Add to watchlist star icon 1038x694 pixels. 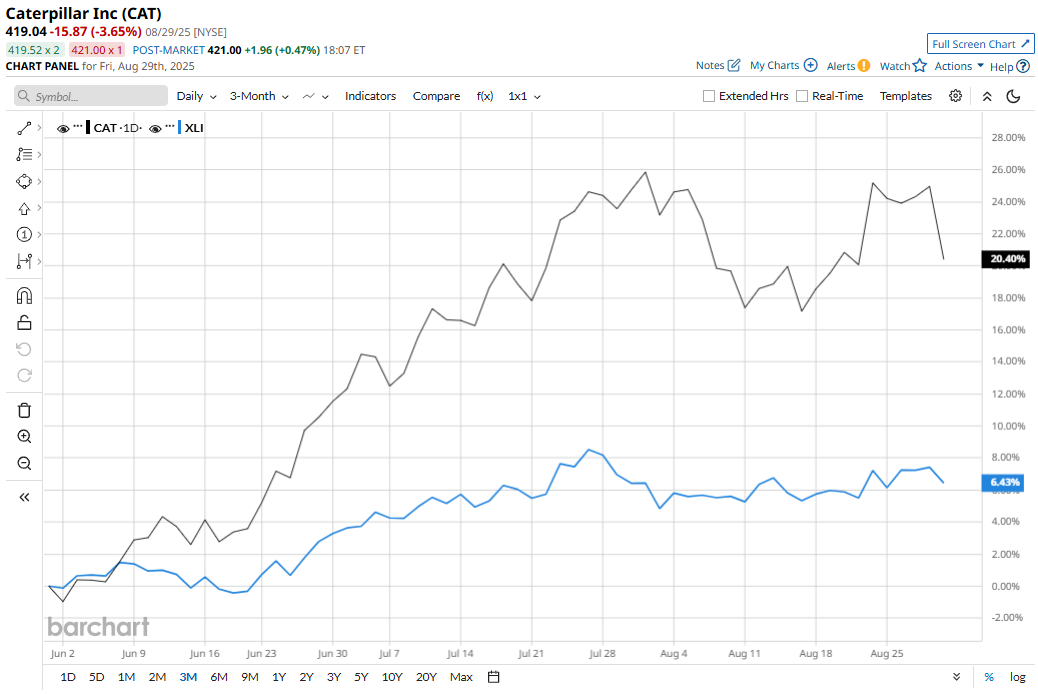(x=920, y=66)
